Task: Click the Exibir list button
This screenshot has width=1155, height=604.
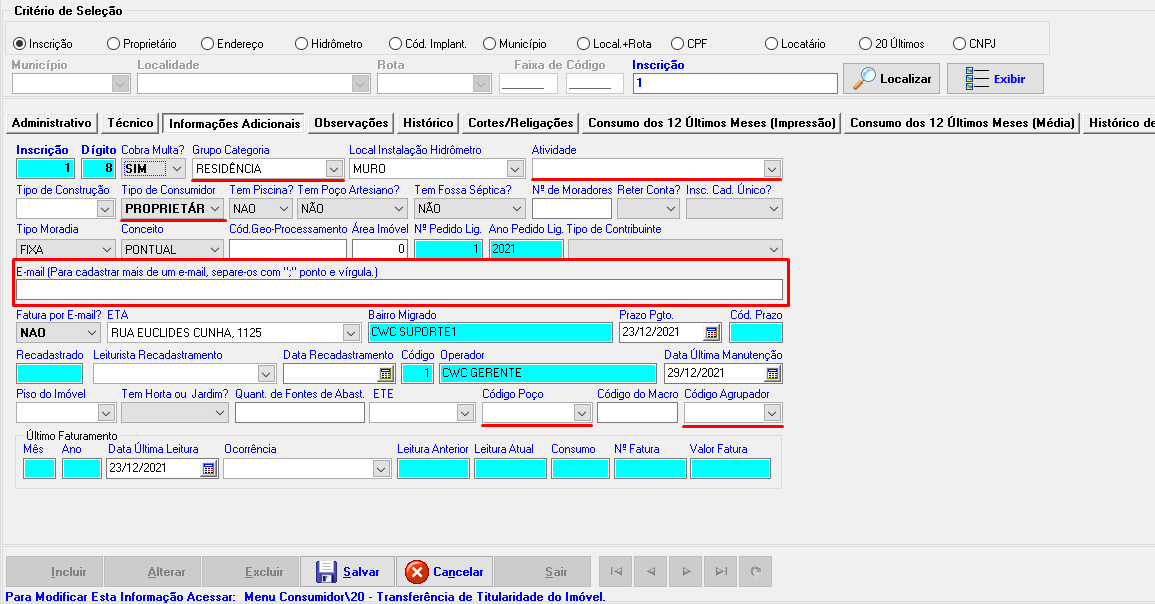Action: point(994,78)
